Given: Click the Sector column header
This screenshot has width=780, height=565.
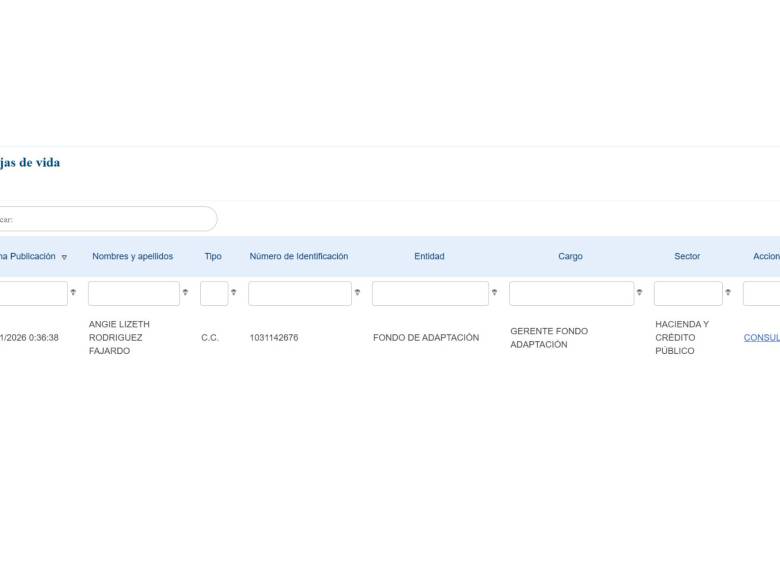Looking at the screenshot, I should point(687,256).
